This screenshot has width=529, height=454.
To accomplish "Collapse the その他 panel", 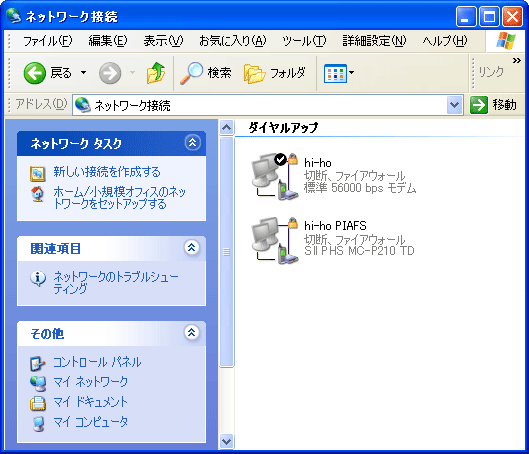I will tap(192, 333).
